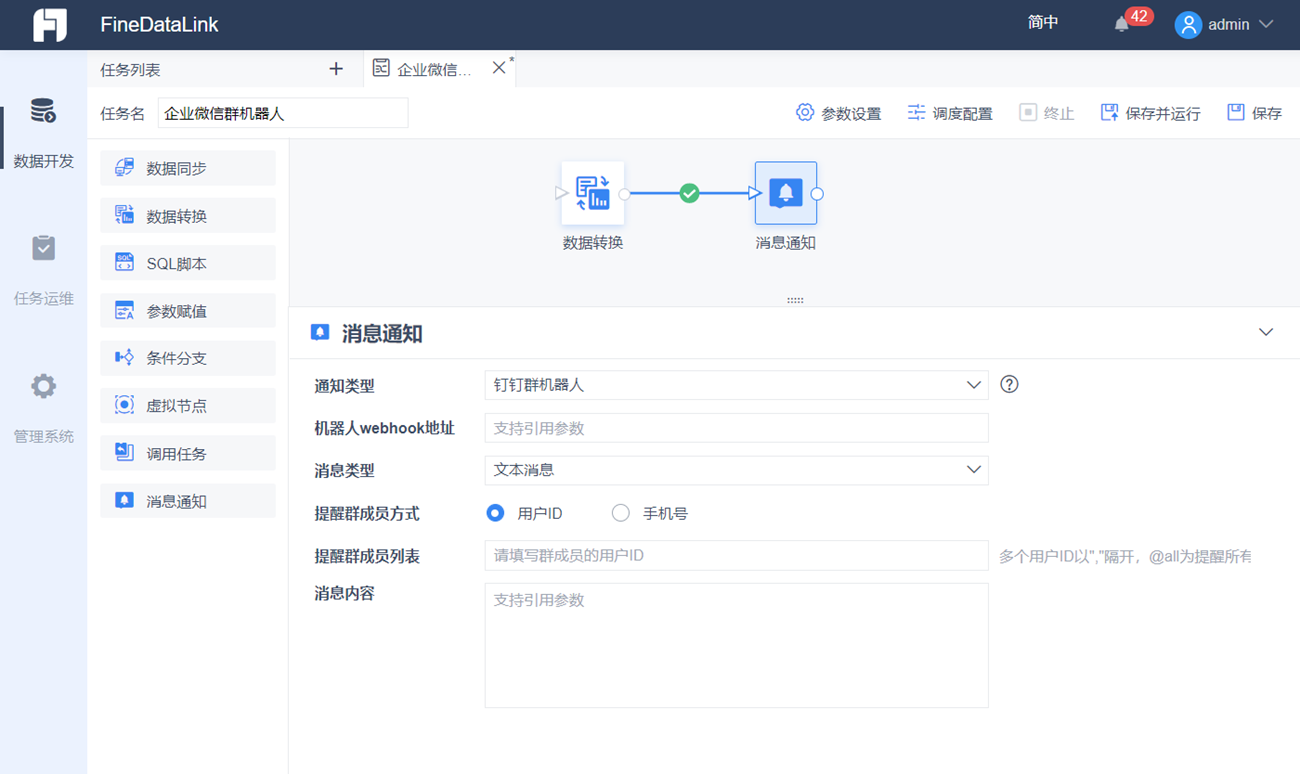Click the 数据同步 palette label
1300x774 pixels.
pos(177,169)
